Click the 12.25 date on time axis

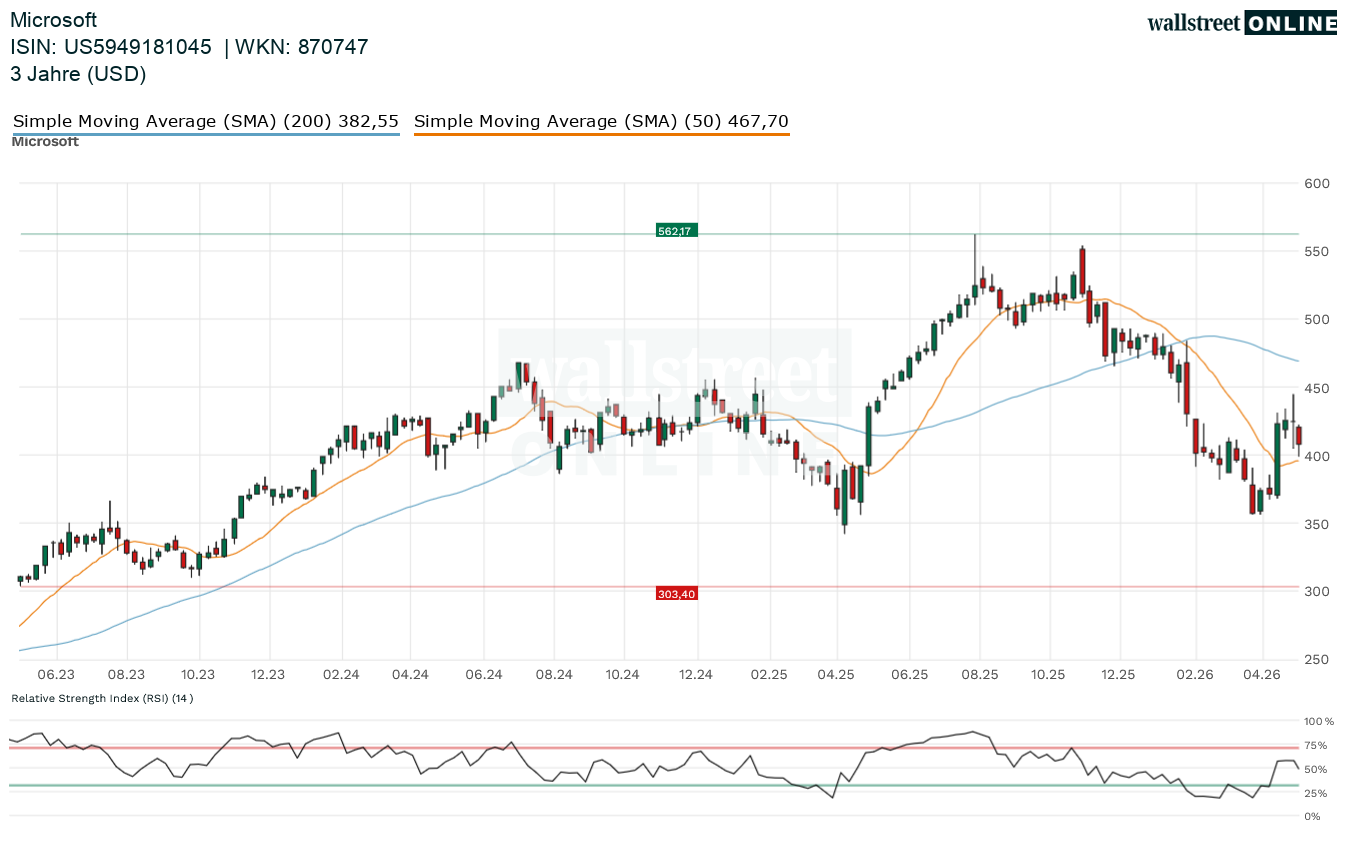click(1118, 675)
